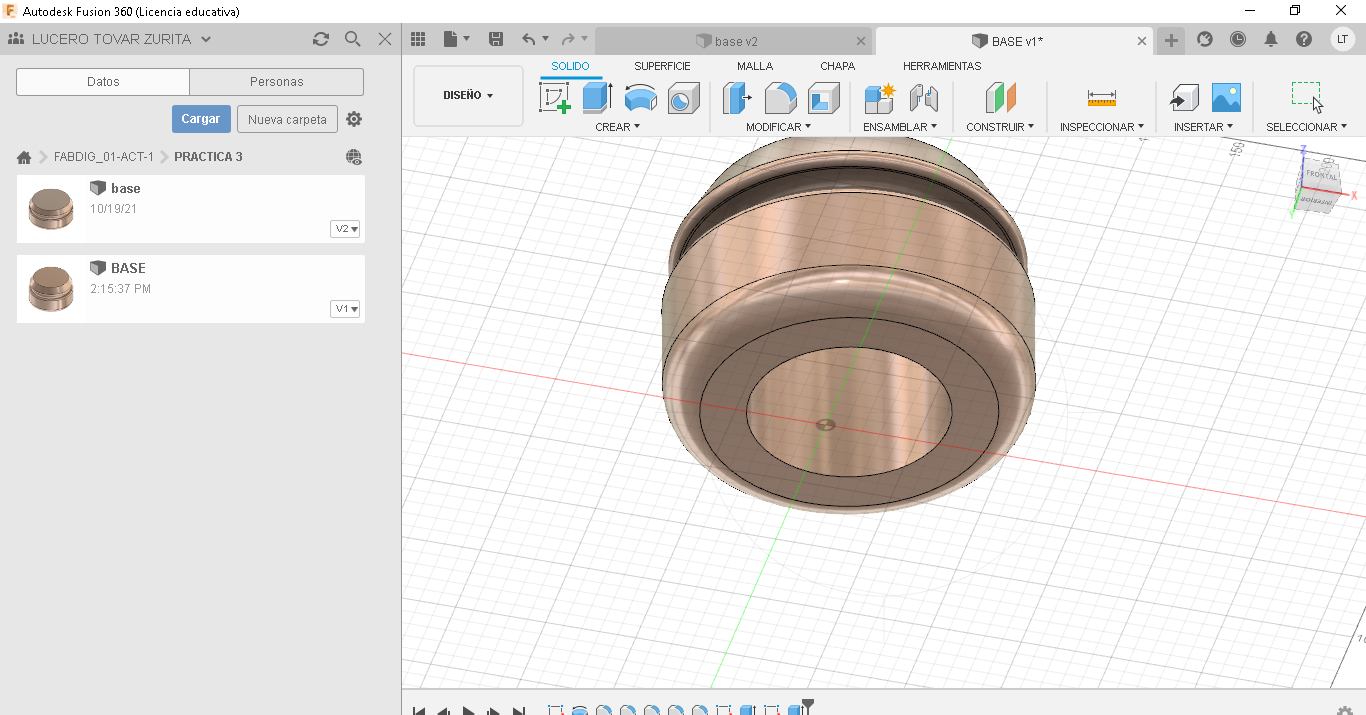Select the New Component tool
Viewport: 1366px width, 715px height.
879,98
